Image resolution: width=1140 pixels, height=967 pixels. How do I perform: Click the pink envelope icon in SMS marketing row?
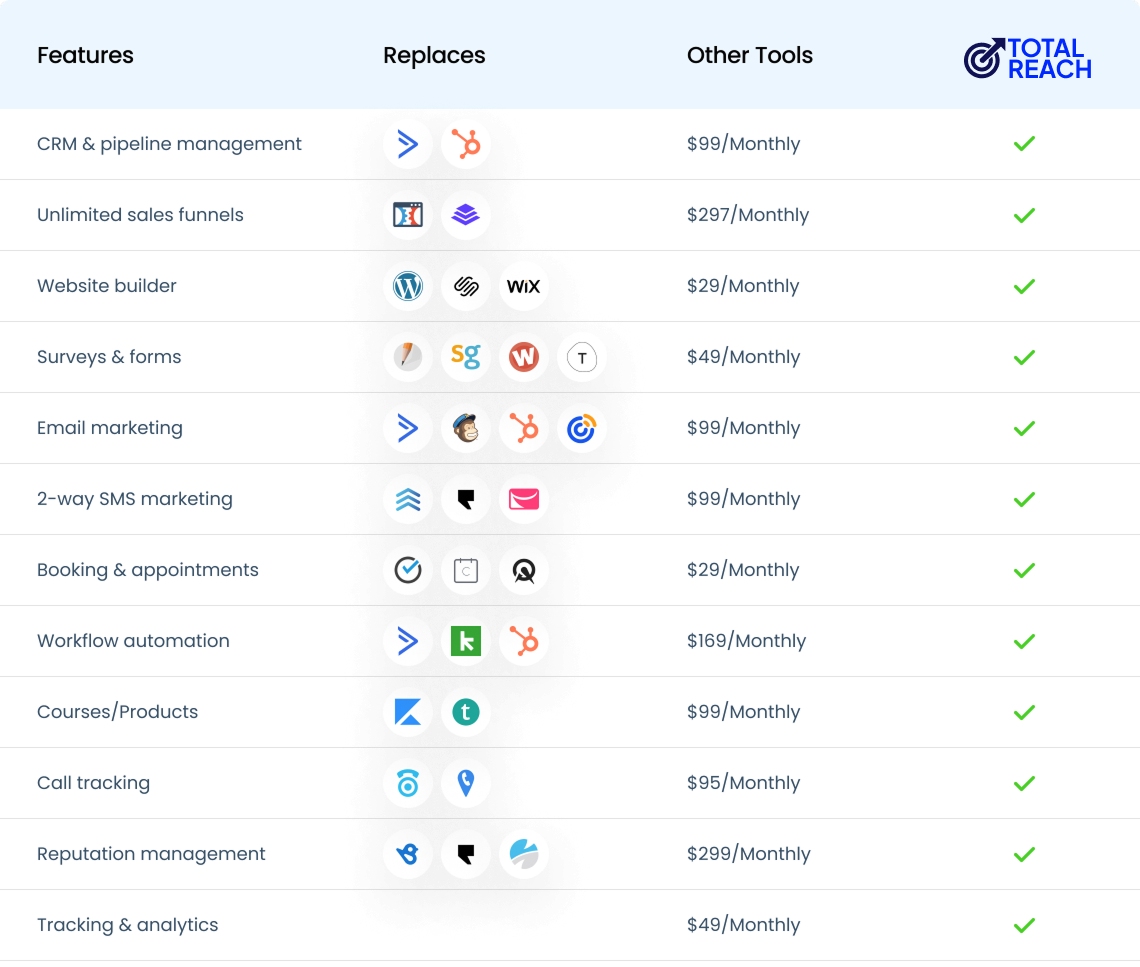point(523,500)
